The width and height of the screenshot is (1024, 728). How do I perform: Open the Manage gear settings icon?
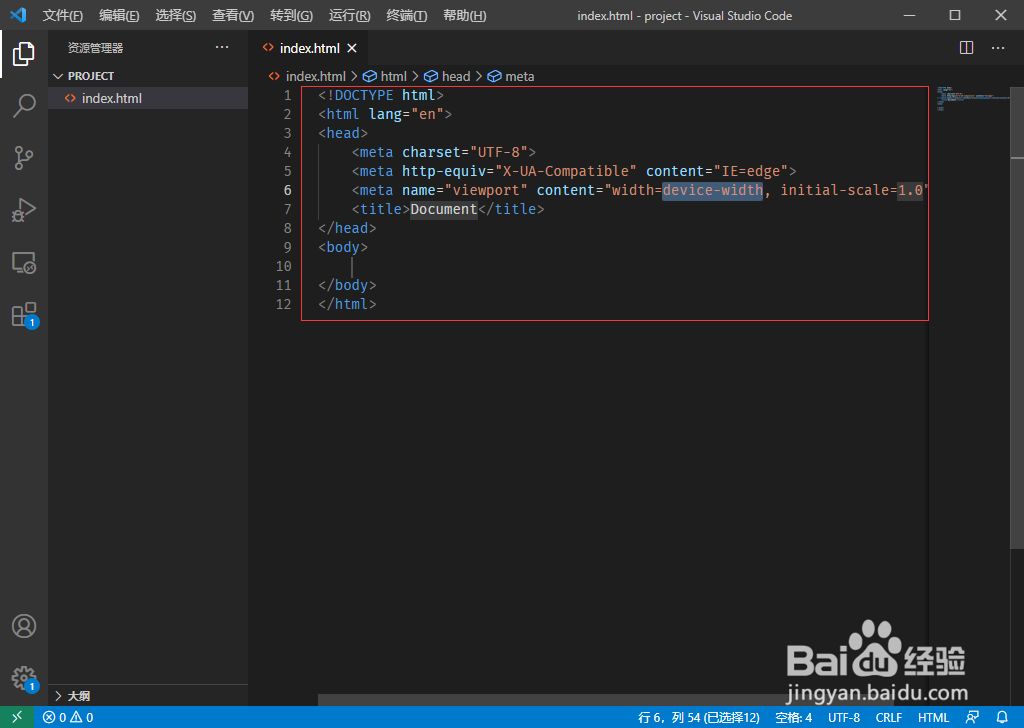[24, 678]
